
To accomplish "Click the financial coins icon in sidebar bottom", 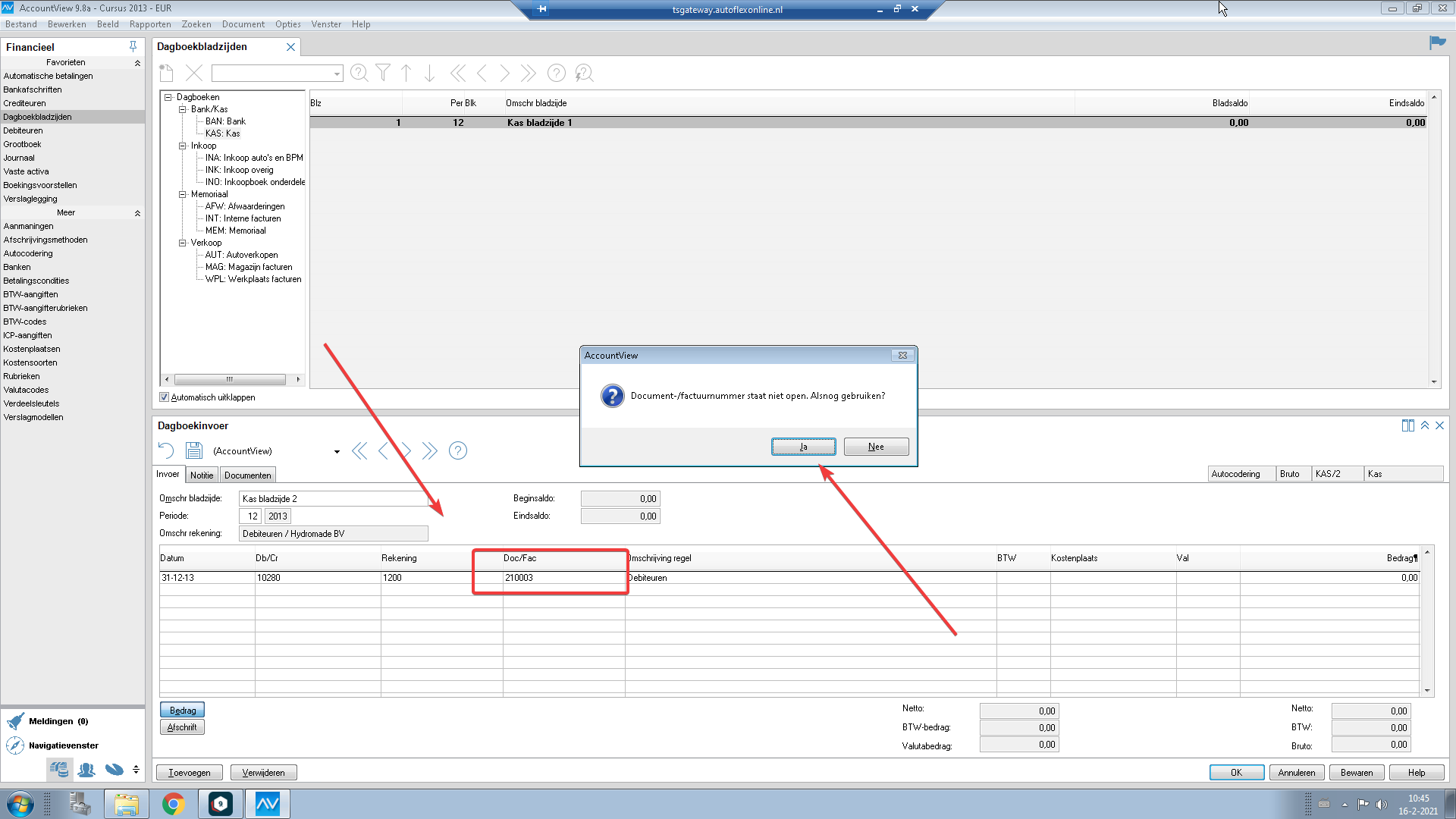I will point(59,770).
